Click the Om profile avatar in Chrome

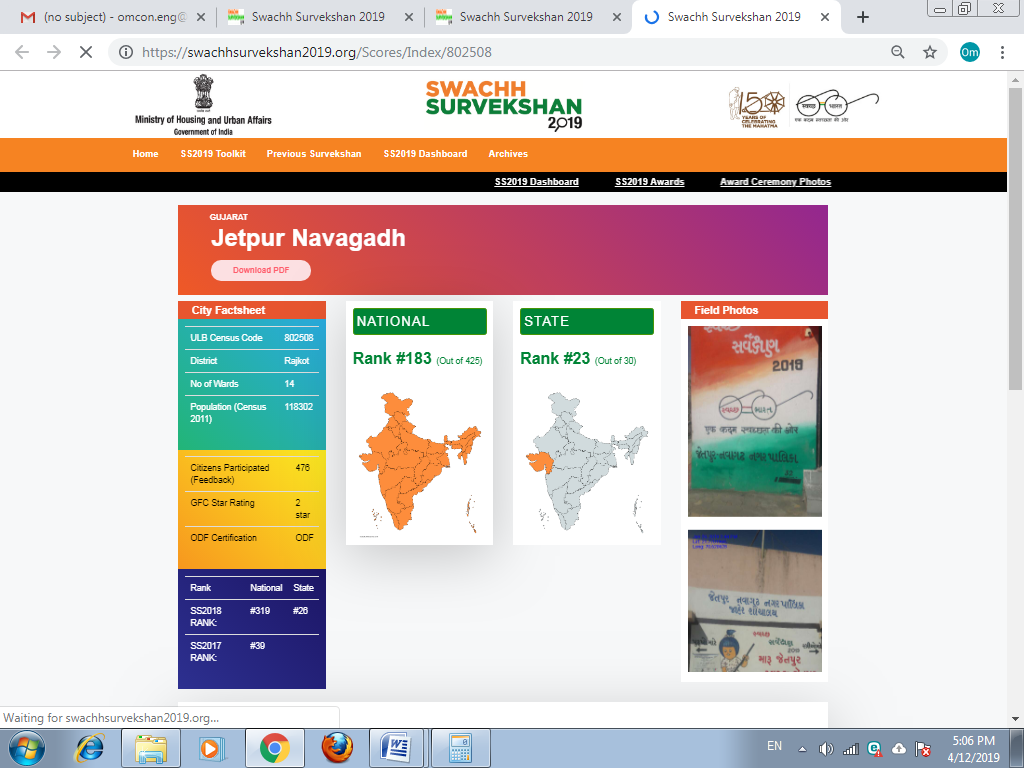pos(968,50)
